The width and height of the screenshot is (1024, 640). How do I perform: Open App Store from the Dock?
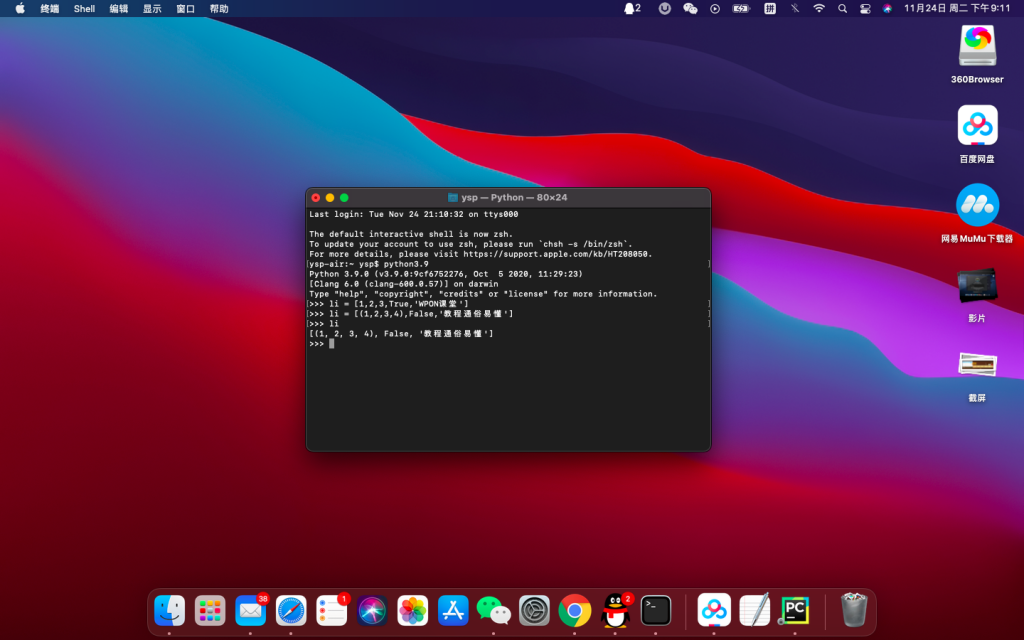pos(453,611)
